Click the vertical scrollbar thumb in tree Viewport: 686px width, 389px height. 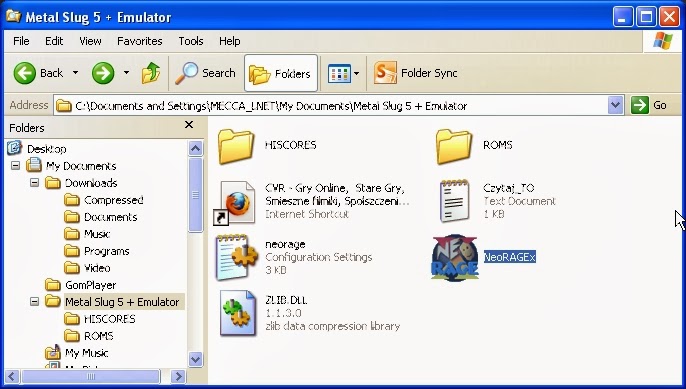(x=196, y=195)
